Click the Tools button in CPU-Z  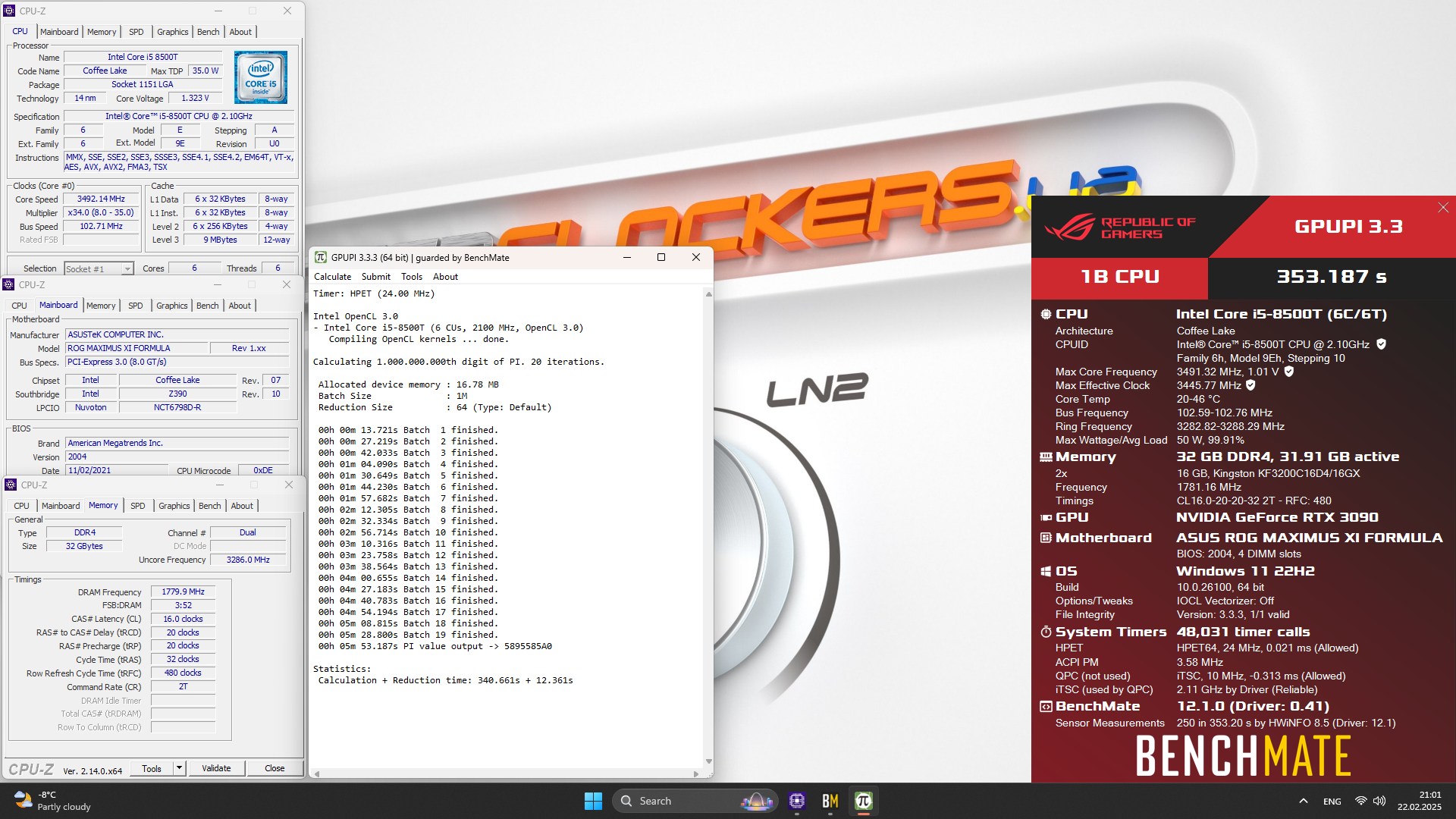point(152,768)
